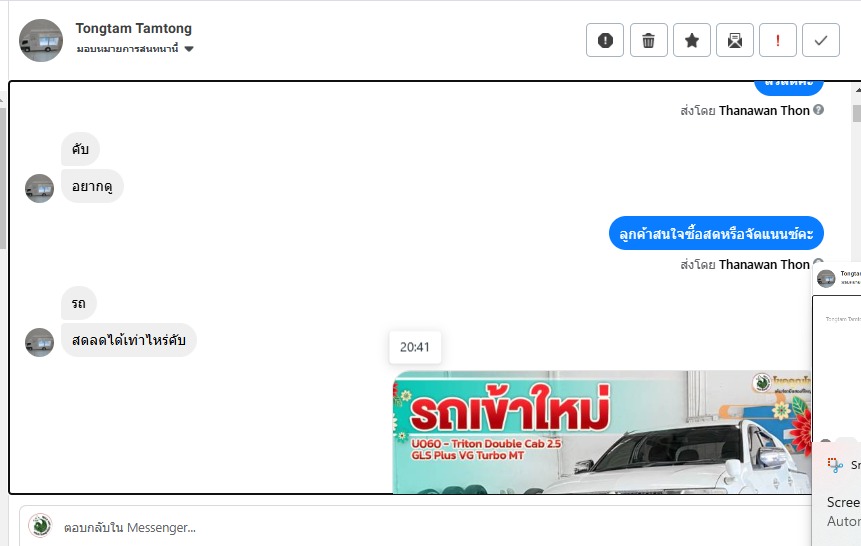
Task: Mark conversation as unread envelope icon
Action: point(735,40)
